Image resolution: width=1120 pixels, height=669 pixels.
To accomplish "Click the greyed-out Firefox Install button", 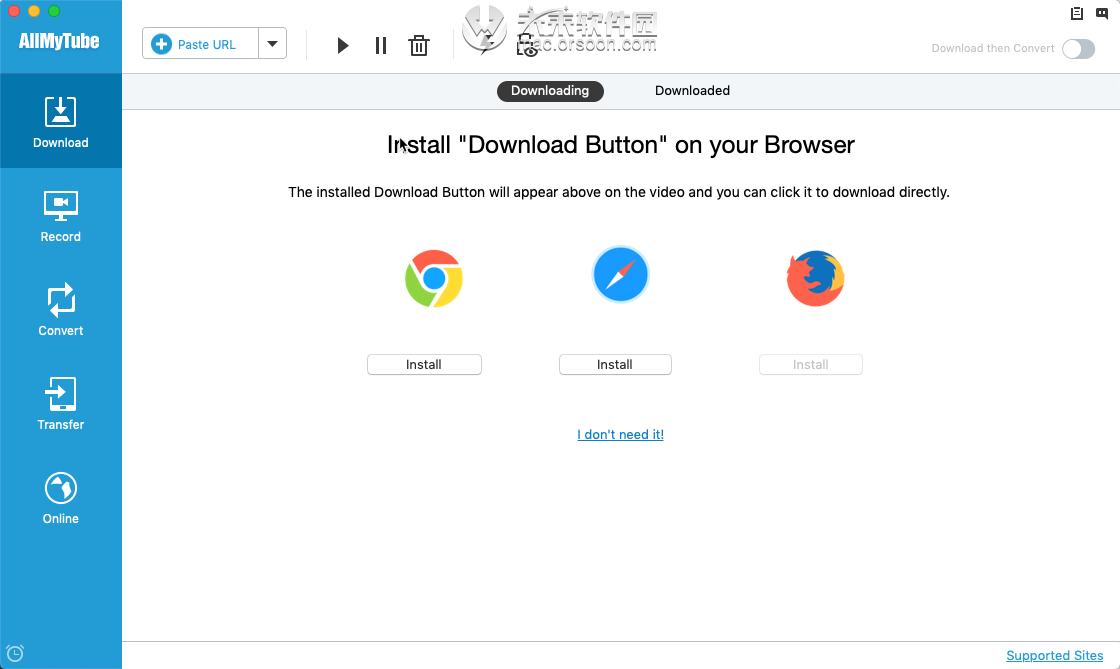I will click(x=811, y=364).
